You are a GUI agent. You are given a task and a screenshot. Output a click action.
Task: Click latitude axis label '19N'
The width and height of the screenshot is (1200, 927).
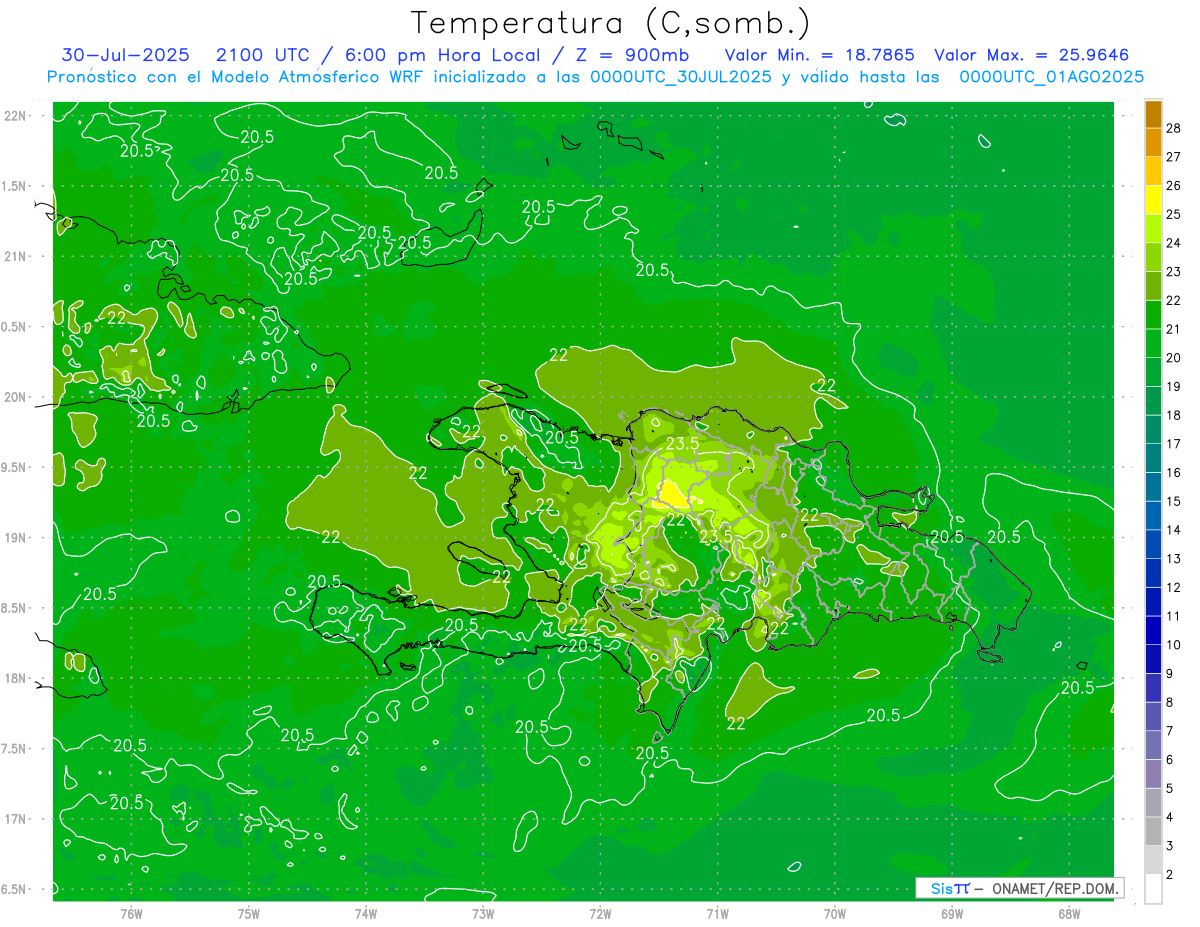pos(15,538)
